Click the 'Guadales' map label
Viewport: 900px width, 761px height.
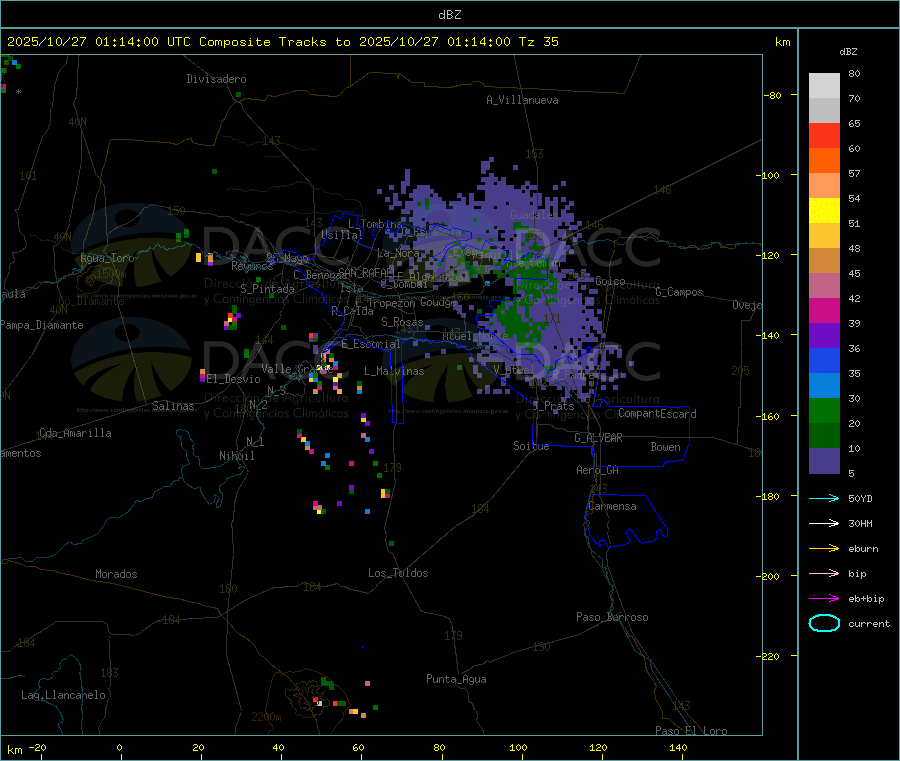534,215
